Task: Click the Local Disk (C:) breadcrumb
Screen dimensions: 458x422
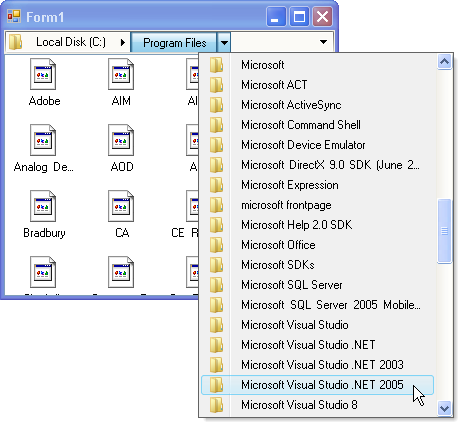Action: click(71, 42)
